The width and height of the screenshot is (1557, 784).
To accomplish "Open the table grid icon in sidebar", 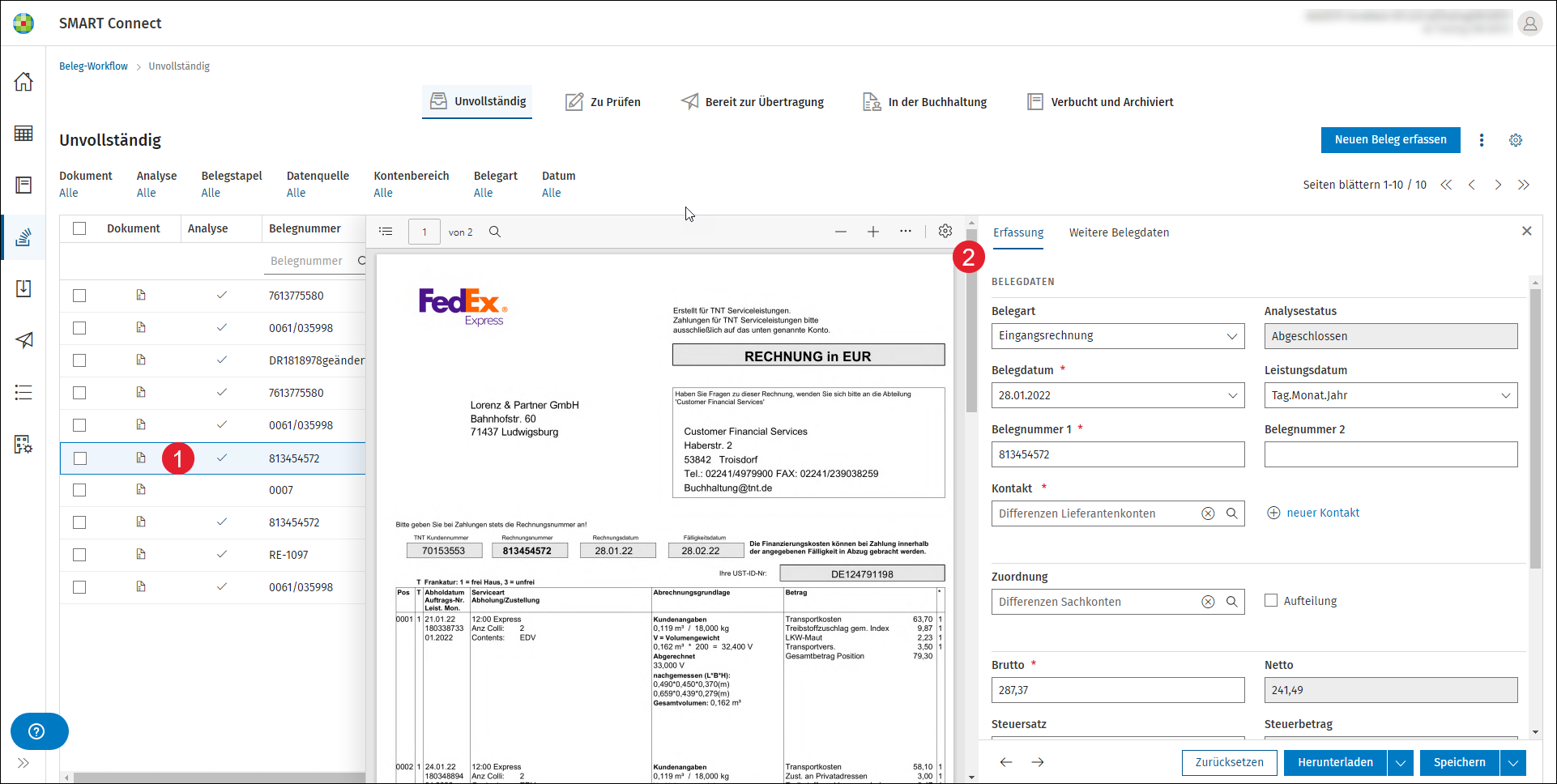I will click(23, 134).
